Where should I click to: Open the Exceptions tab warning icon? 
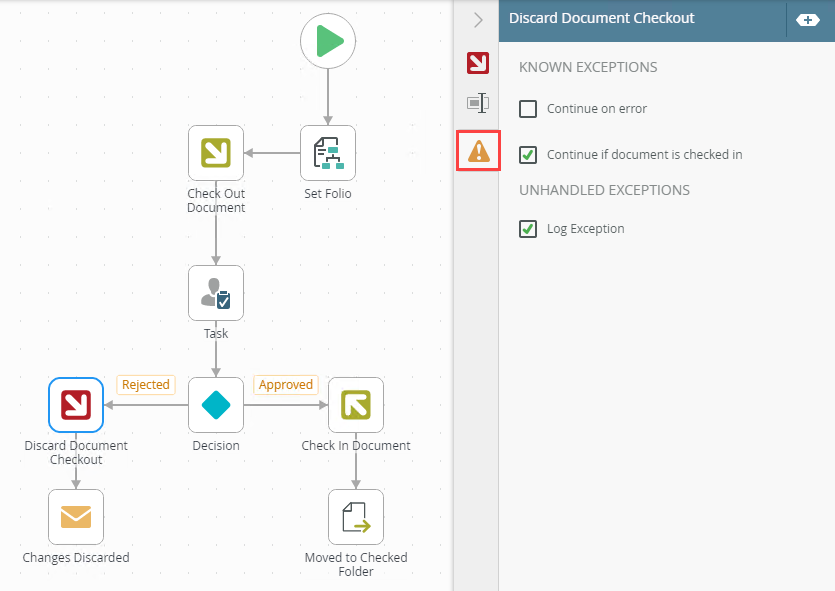[478, 151]
